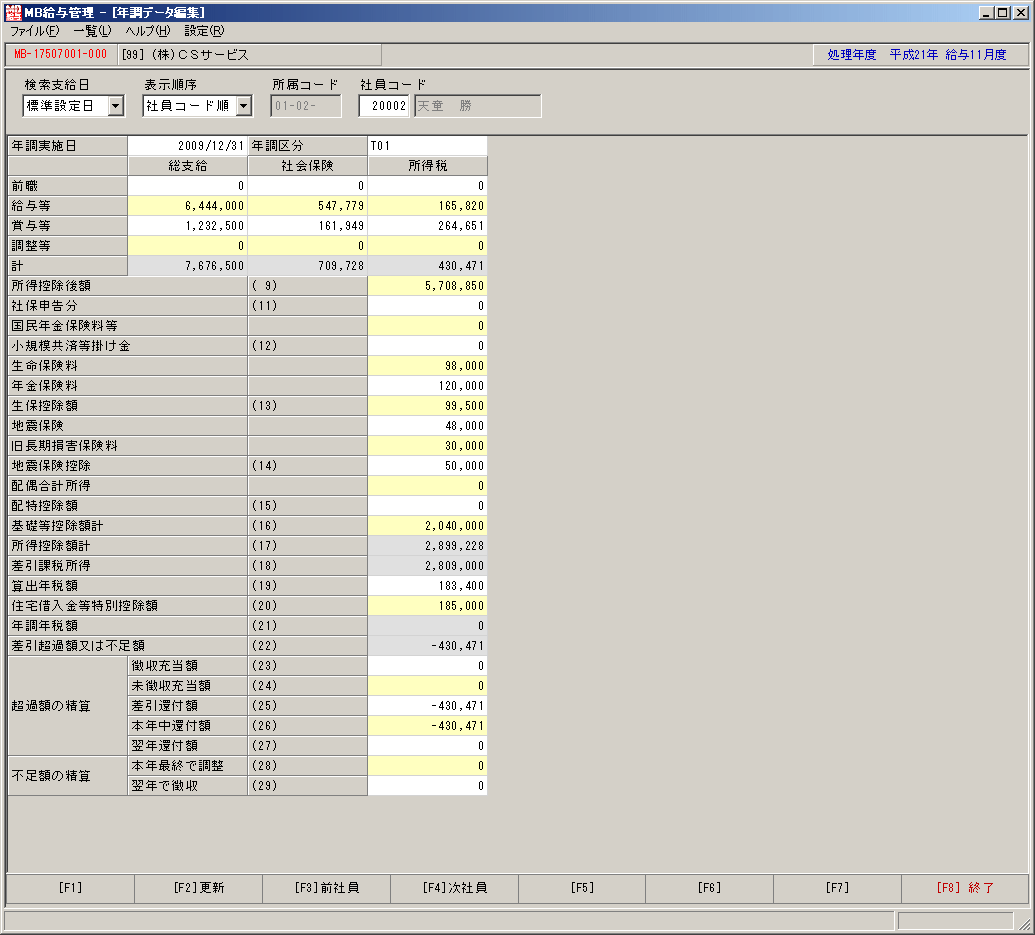Viewport: 1035px width, 935px height.
Task: Click the 賞与等 総支給 cell 1,232,500
Action: 187,226
